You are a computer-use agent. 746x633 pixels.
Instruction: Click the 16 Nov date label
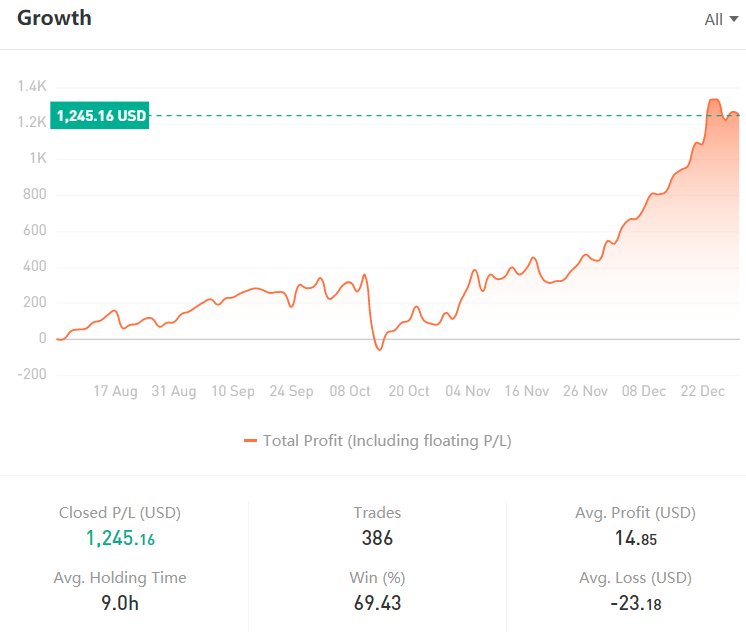[527, 391]
